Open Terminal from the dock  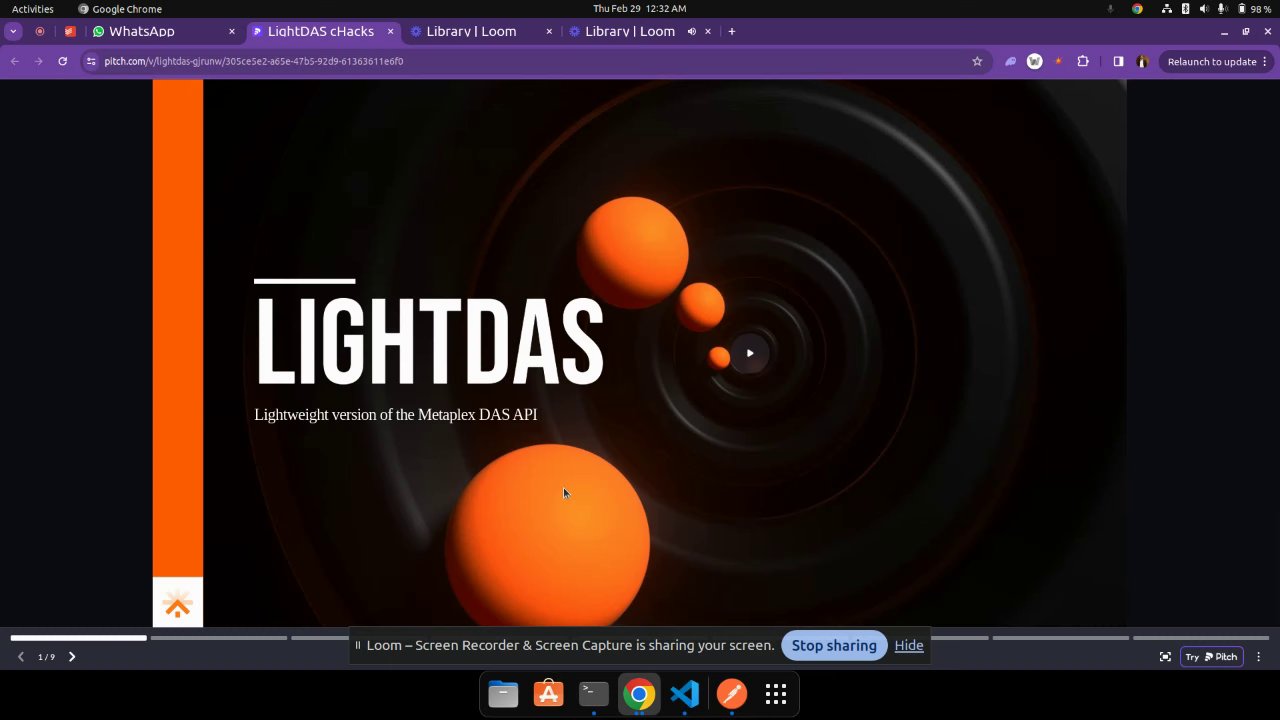(594, 694)
